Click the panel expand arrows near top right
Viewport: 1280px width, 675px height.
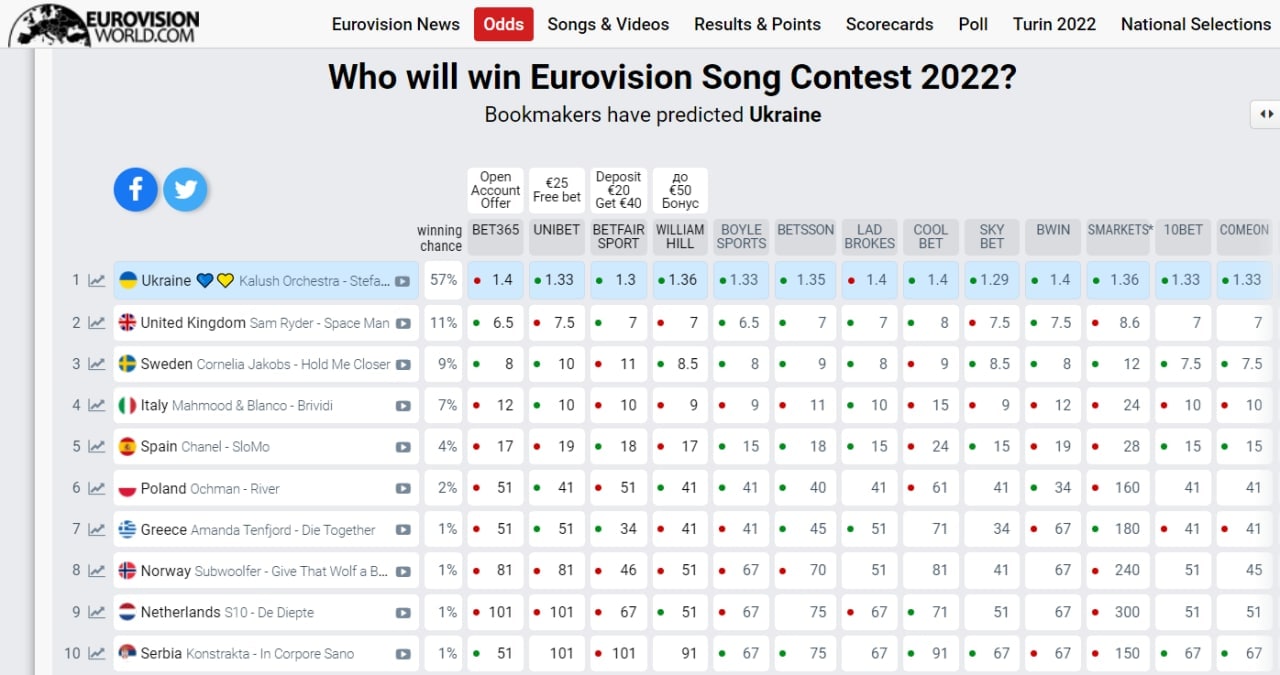coord(1267,114)
